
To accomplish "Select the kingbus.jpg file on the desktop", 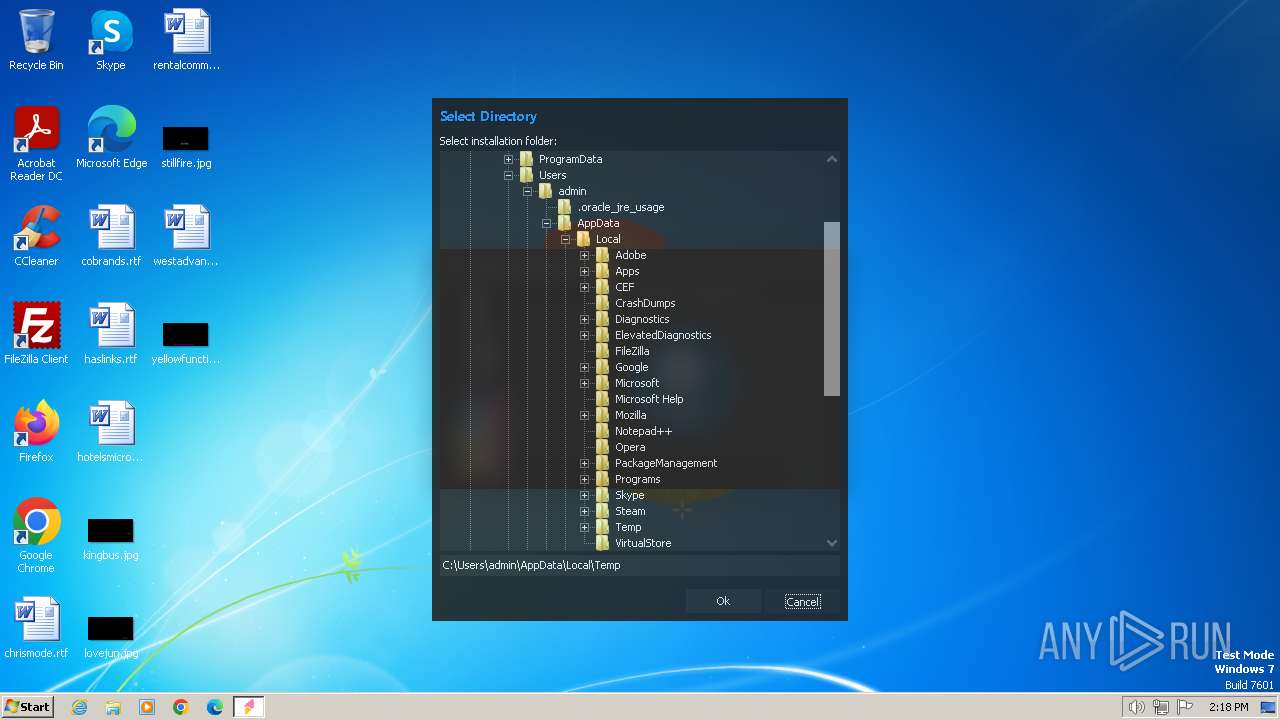I will click(x=111, y=538).
